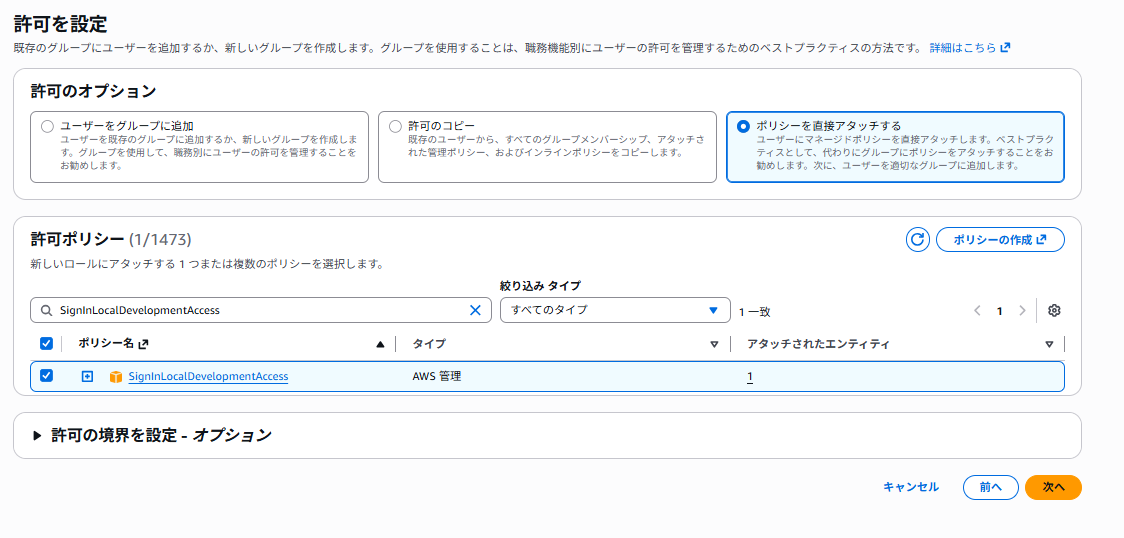Go to next page with right chevron
The image size is (1124, 538).
click(1022, 311)
